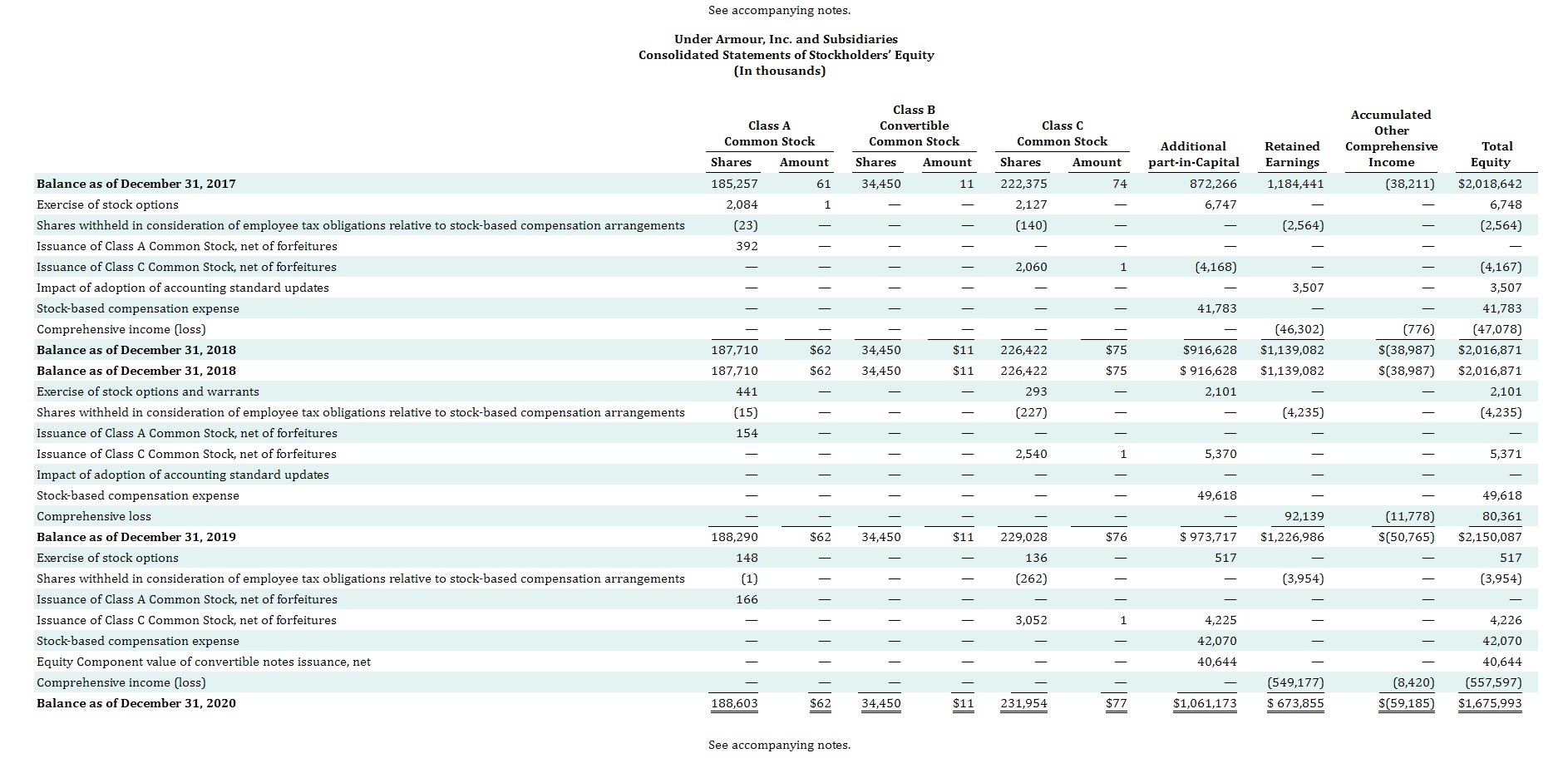Screen dimensions: 1568x763
Task: Select Class A shares value "185,257"
Action: tap(734, 184)
